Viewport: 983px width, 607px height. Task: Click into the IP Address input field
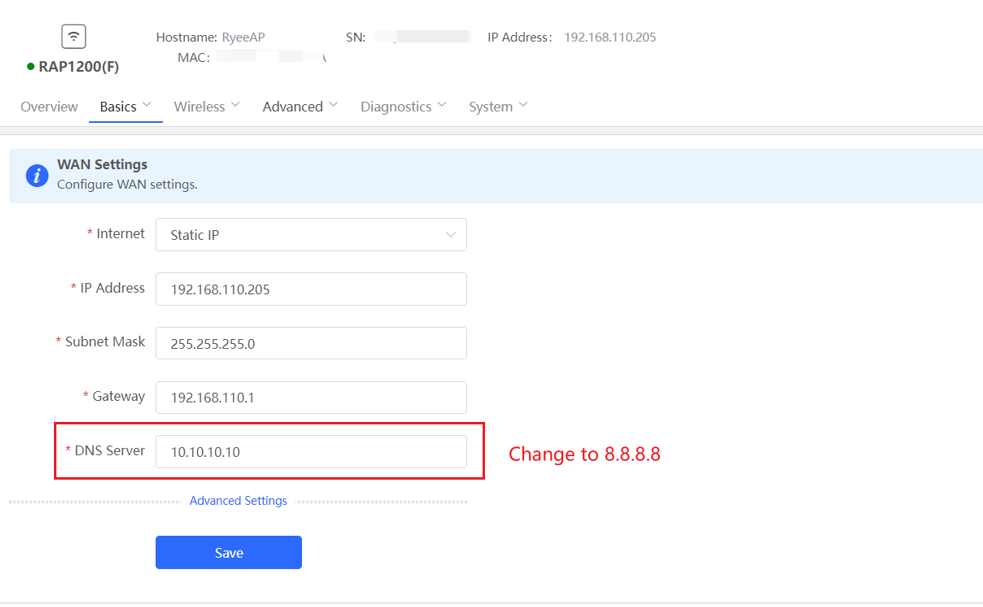click(311, 289)
